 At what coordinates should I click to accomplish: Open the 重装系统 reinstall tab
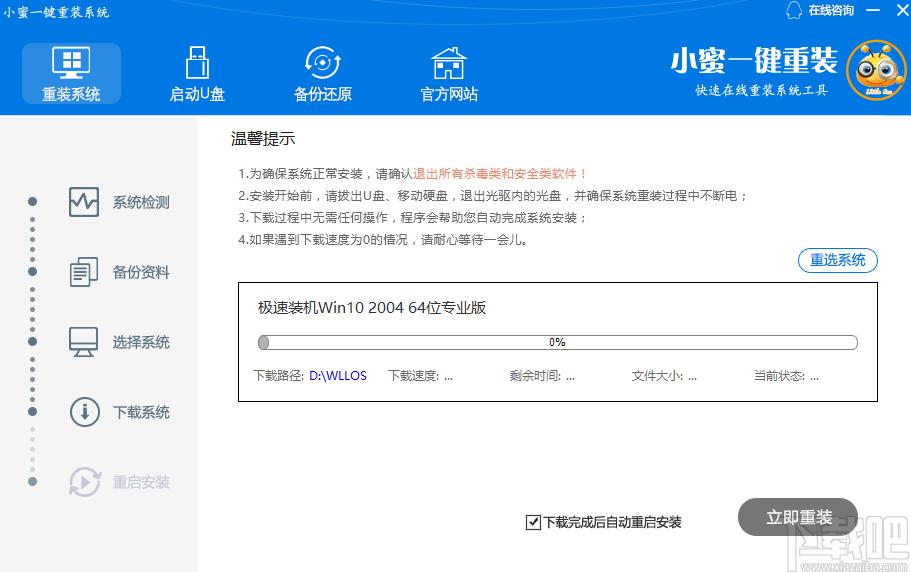tap(71, 74)
